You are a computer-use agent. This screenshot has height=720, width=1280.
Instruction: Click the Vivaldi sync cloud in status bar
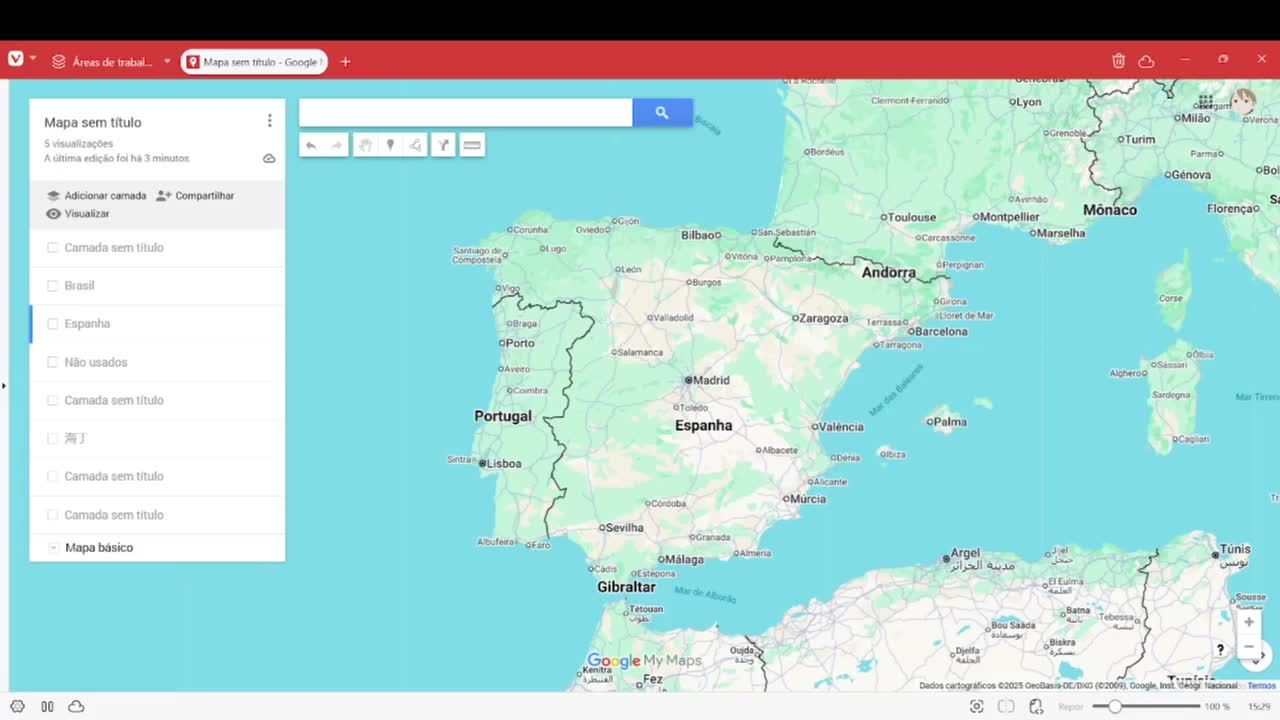pyautogui.click(x=76, y=706)
